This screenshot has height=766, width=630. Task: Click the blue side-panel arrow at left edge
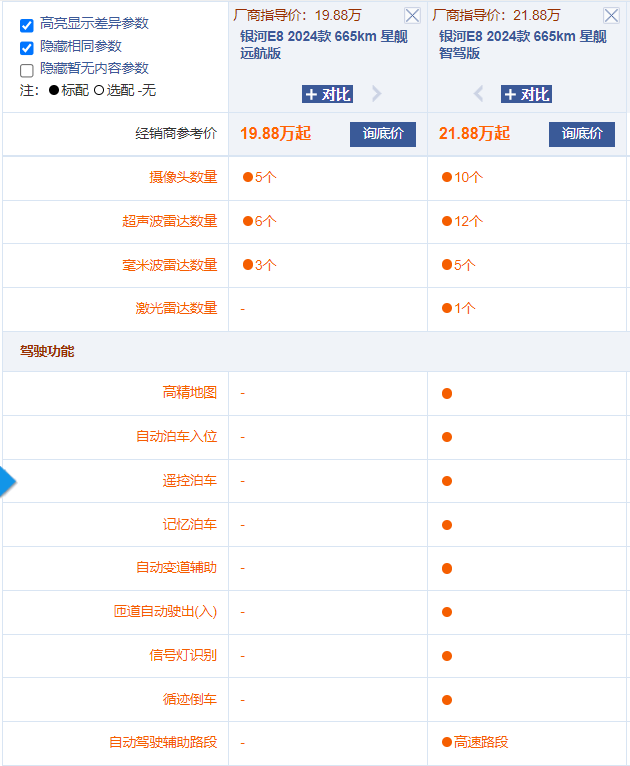point(7,482)
